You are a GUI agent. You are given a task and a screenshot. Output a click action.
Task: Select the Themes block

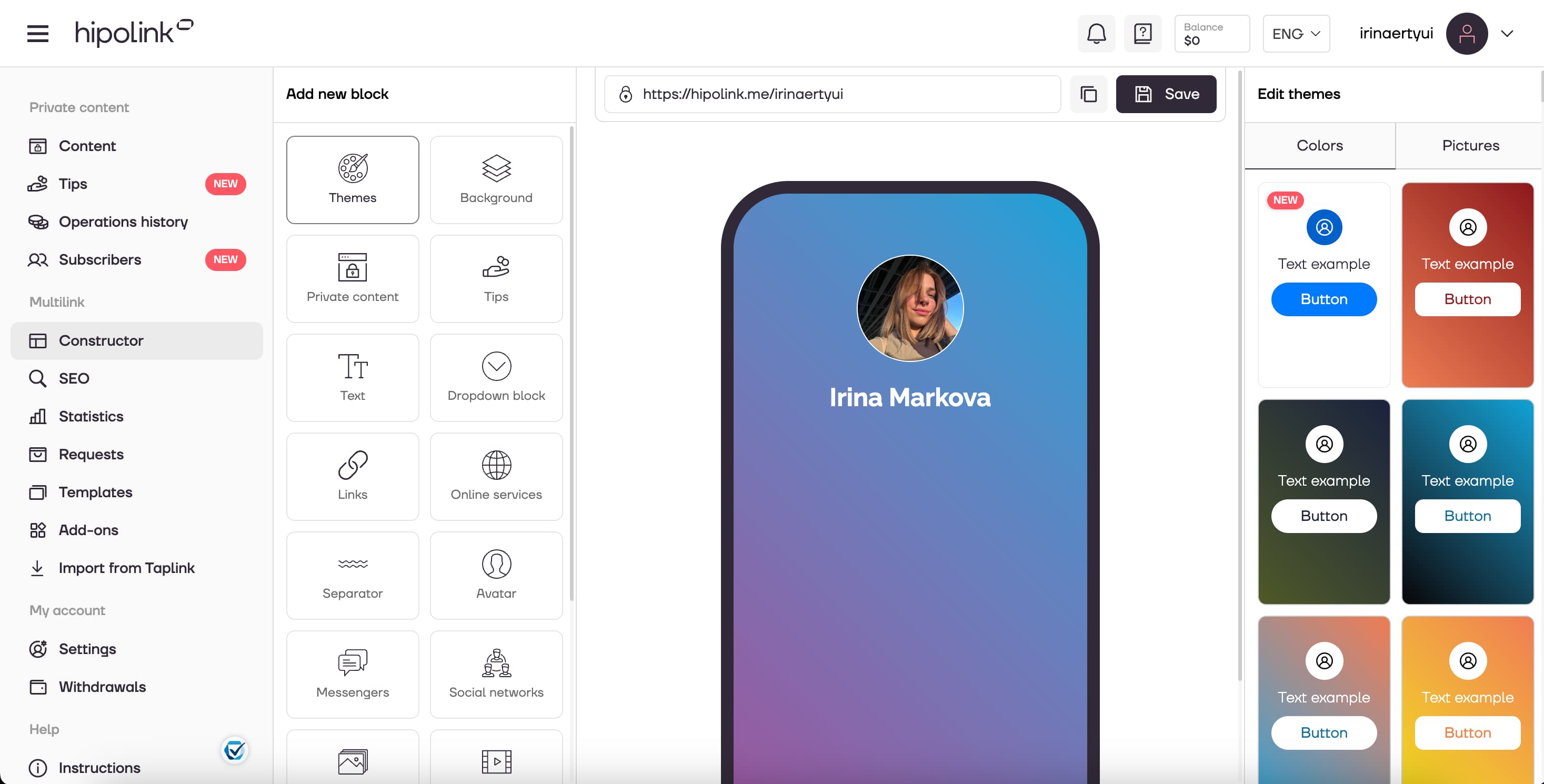pyautogui.click(x=353, y=179)
